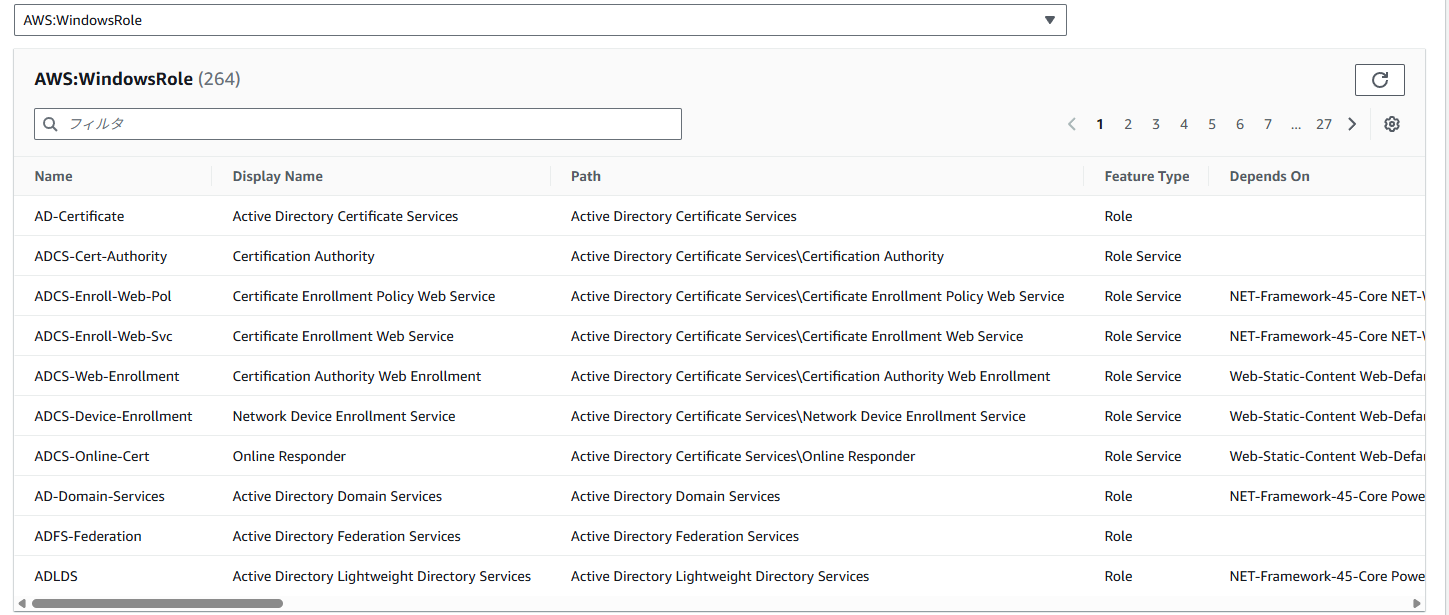Select the ADCS-Online-Cert name cell
Viewport: 1449px width, 615px height.
92,456
